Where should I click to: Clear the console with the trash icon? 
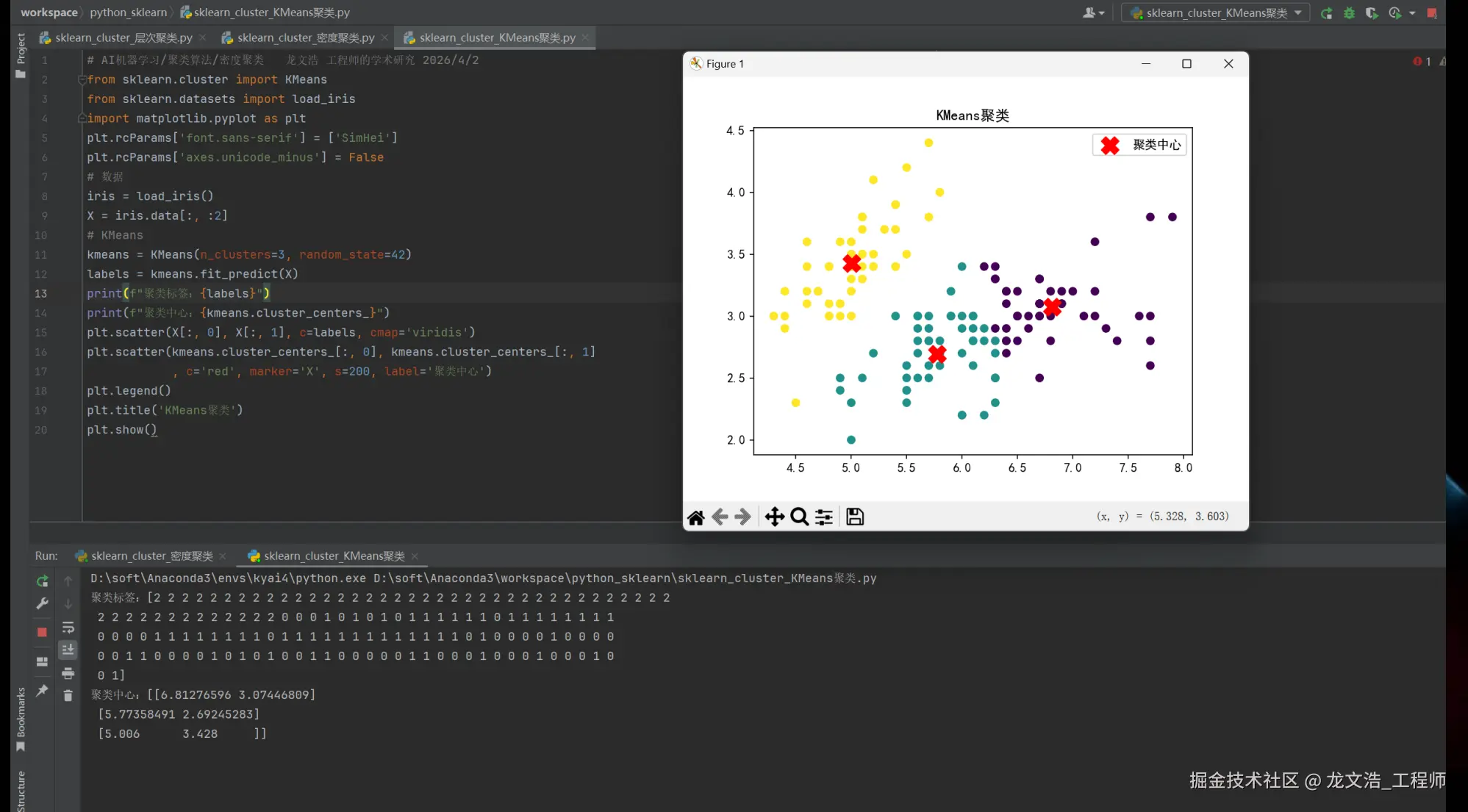68,696
